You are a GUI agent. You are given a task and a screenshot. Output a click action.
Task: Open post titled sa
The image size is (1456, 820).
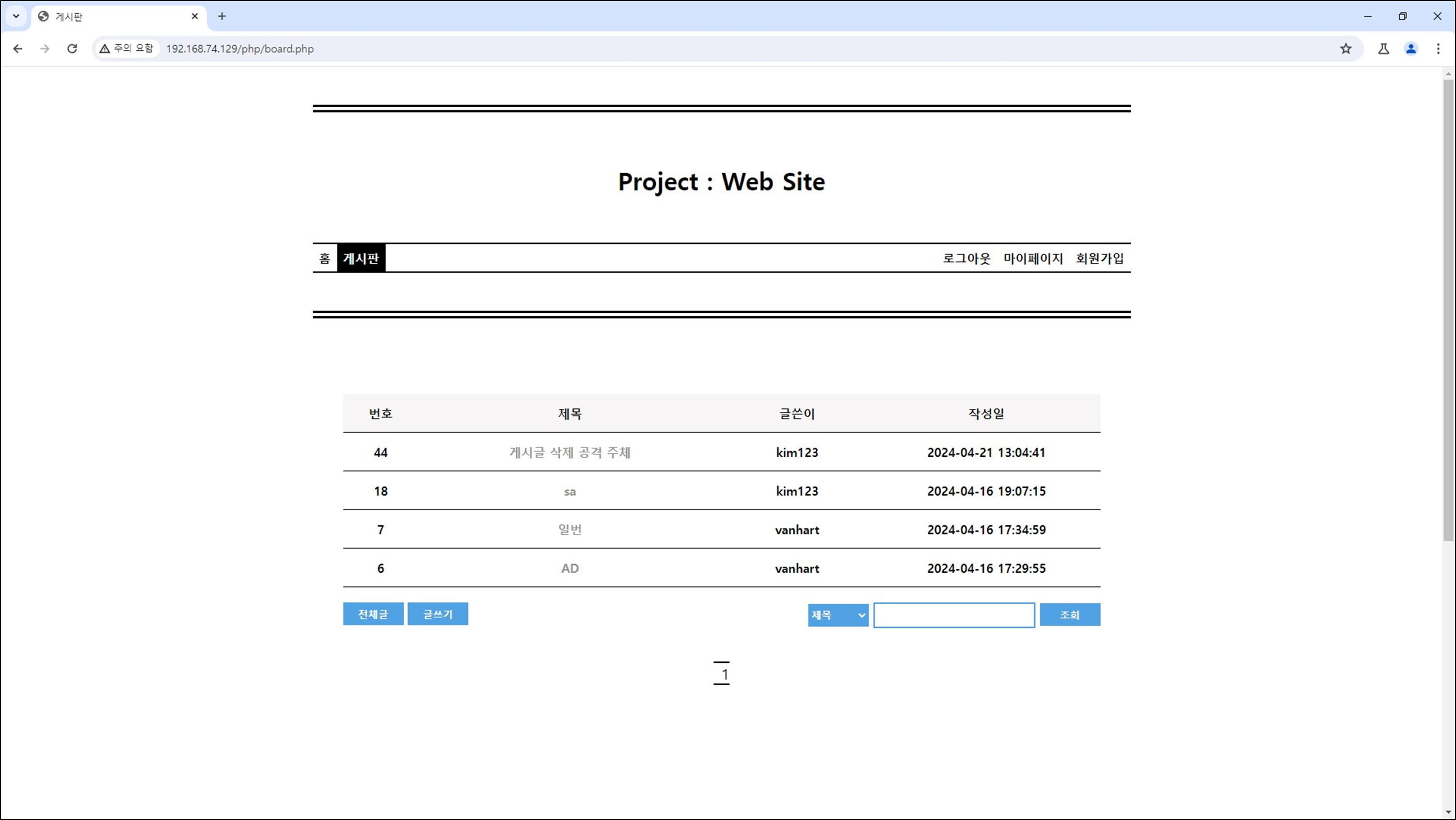click(x=570, y=491)
